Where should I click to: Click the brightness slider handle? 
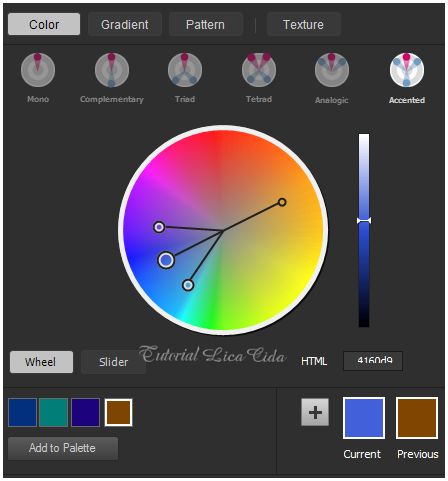pos(364,221)
